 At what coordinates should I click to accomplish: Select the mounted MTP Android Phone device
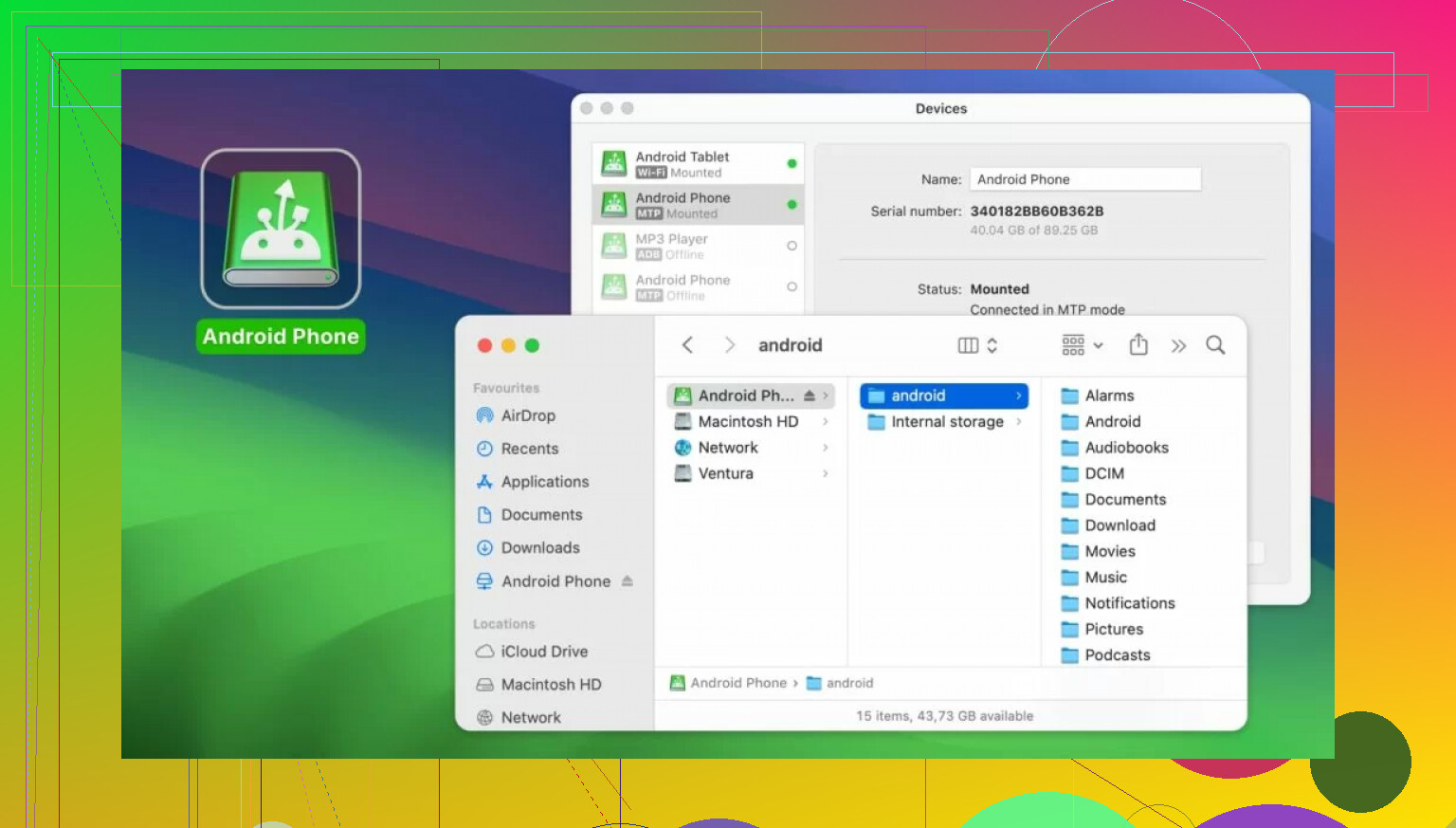tap(699, 205)
